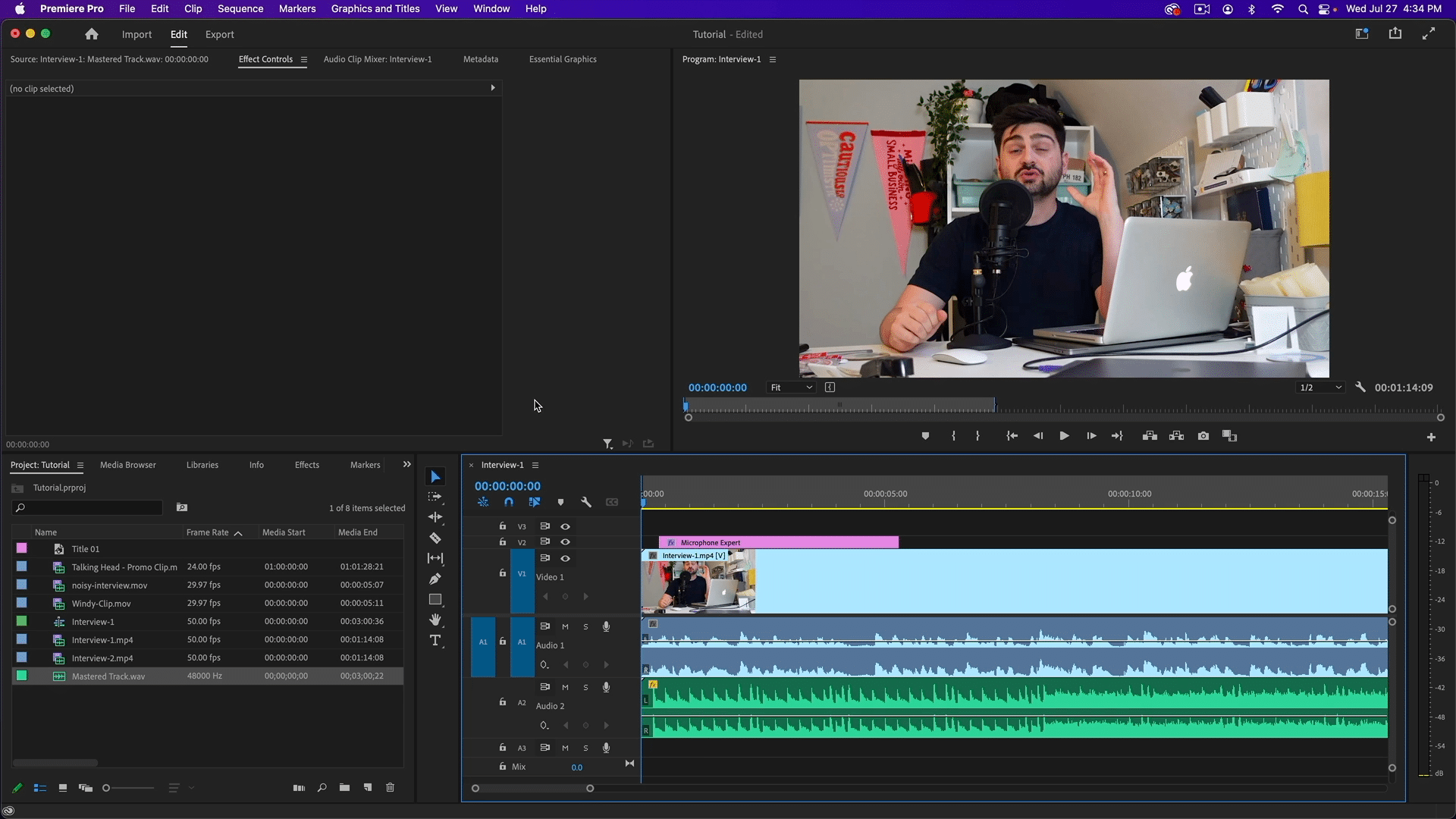Go to Import workspace
This screenshot has height=819, width=1456.
point(136,35)
